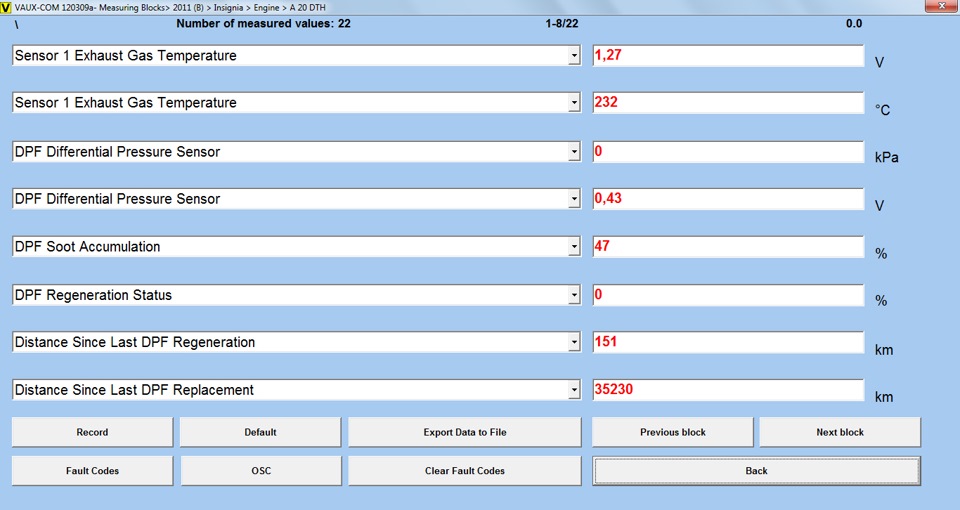Open Fault Codes
This screenshot has width=960, height=510.
tap(92, 471)
